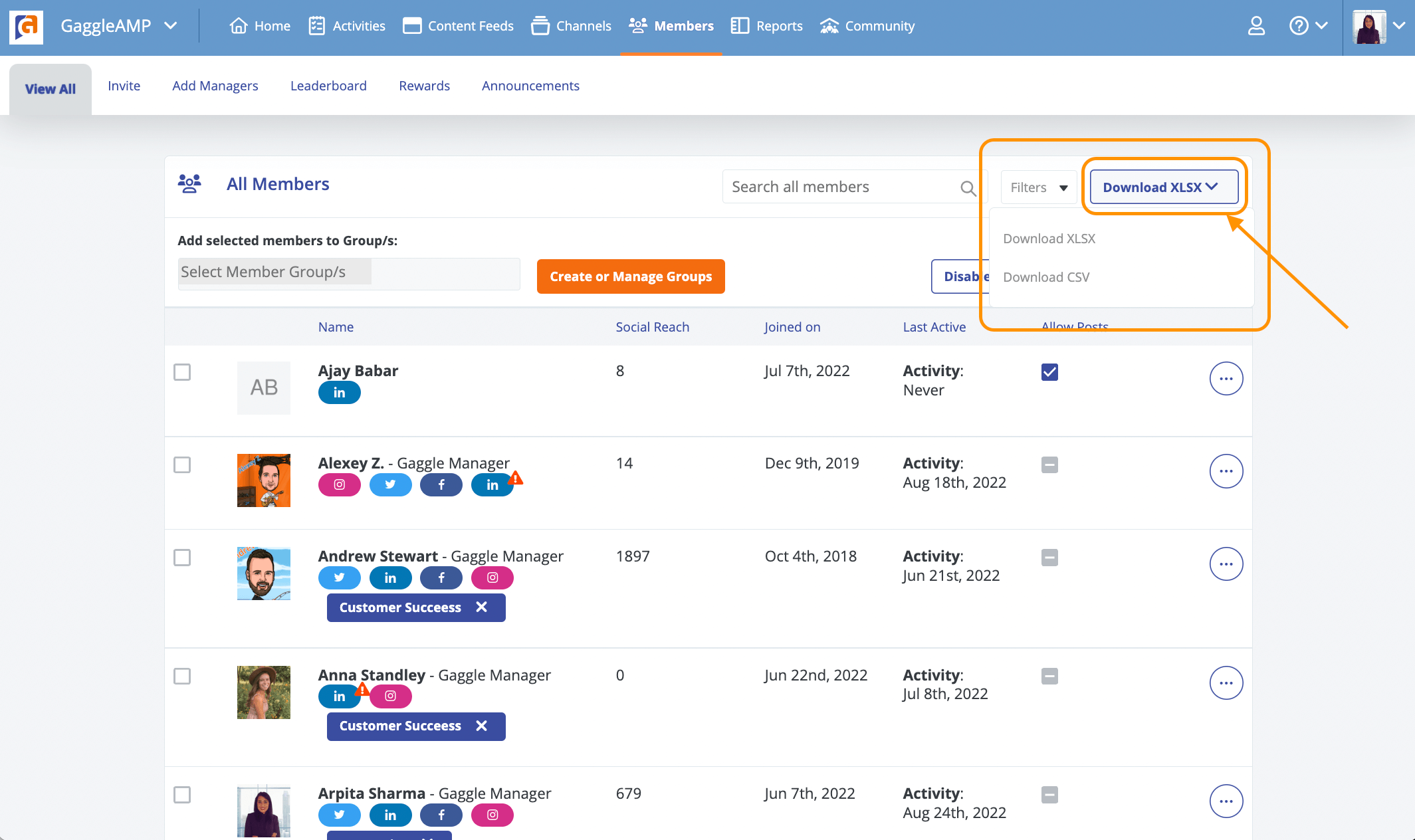The width and height of the screenshot is (1415, 840).
Task: Open more options for Ajay Babar
Action: pyautogui.click(x=1226, y=379)
